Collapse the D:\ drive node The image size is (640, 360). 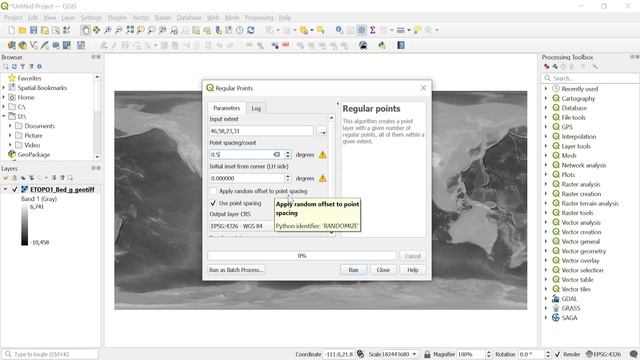(x=4, y=116)
